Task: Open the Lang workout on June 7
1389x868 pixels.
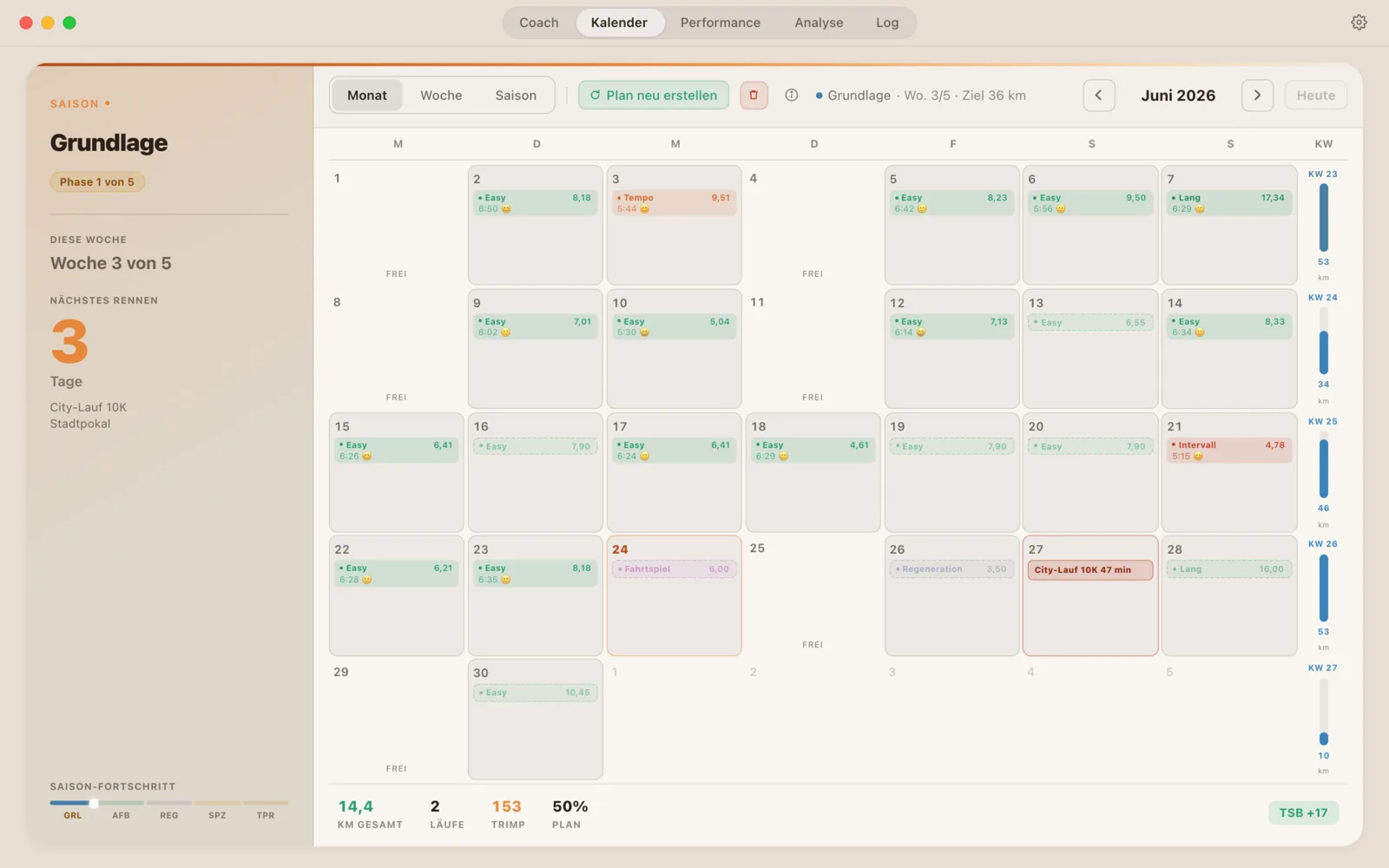Action: coord(1229,203)
